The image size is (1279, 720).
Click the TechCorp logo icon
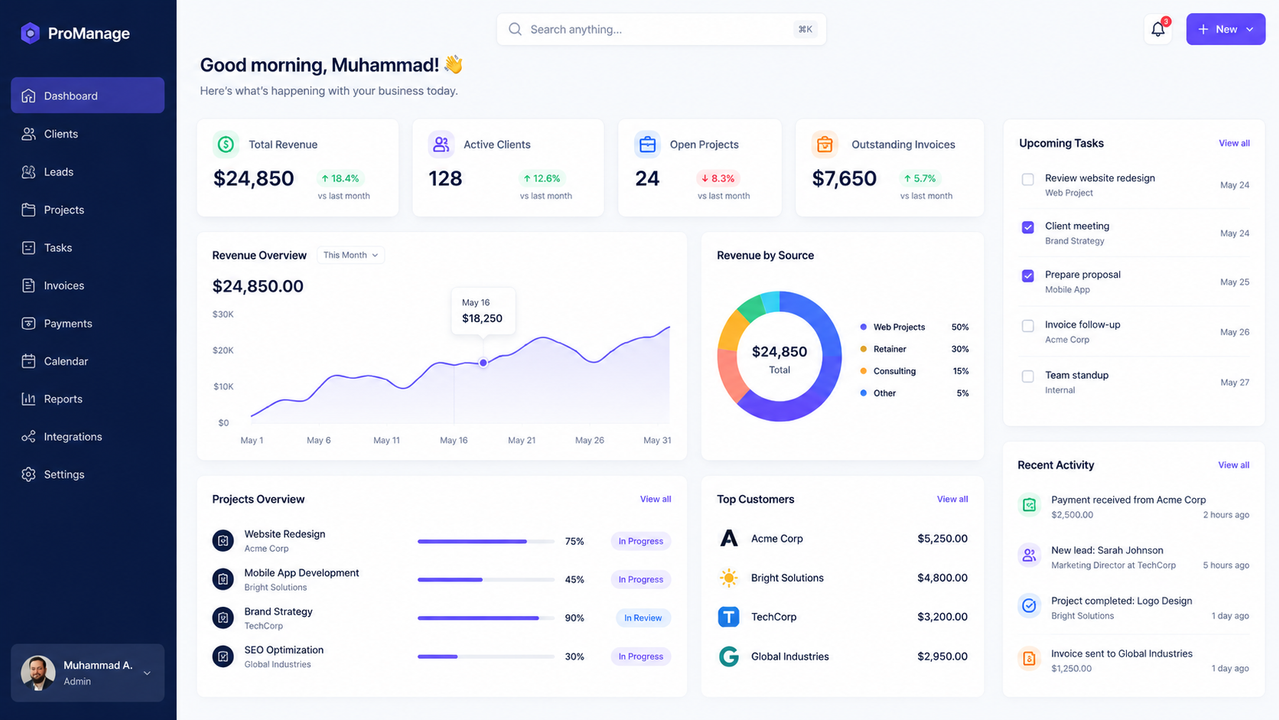pyautogui.click(x=729, y=617)
